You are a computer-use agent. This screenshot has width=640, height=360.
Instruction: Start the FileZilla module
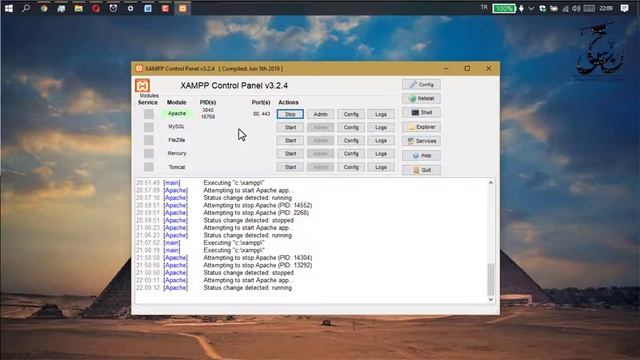click(x=290, y=140)
